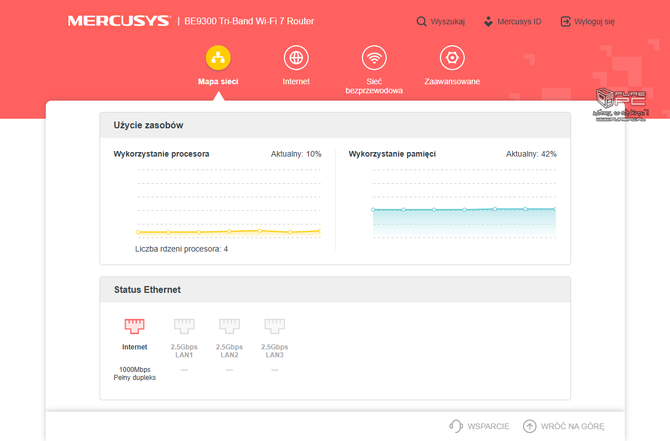Click the LAN3 Ethernet port icon

point(275,326)
